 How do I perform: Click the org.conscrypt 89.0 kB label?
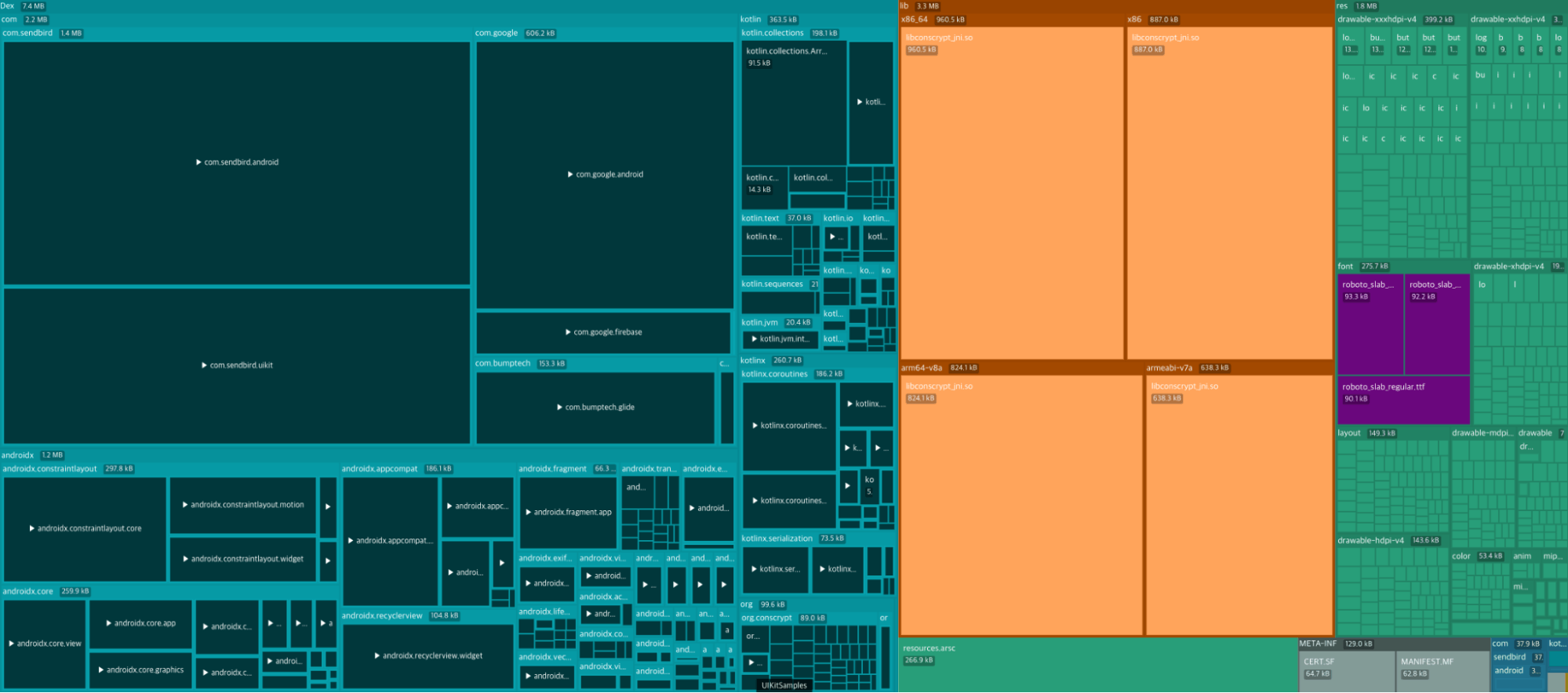tap(784, 619)
